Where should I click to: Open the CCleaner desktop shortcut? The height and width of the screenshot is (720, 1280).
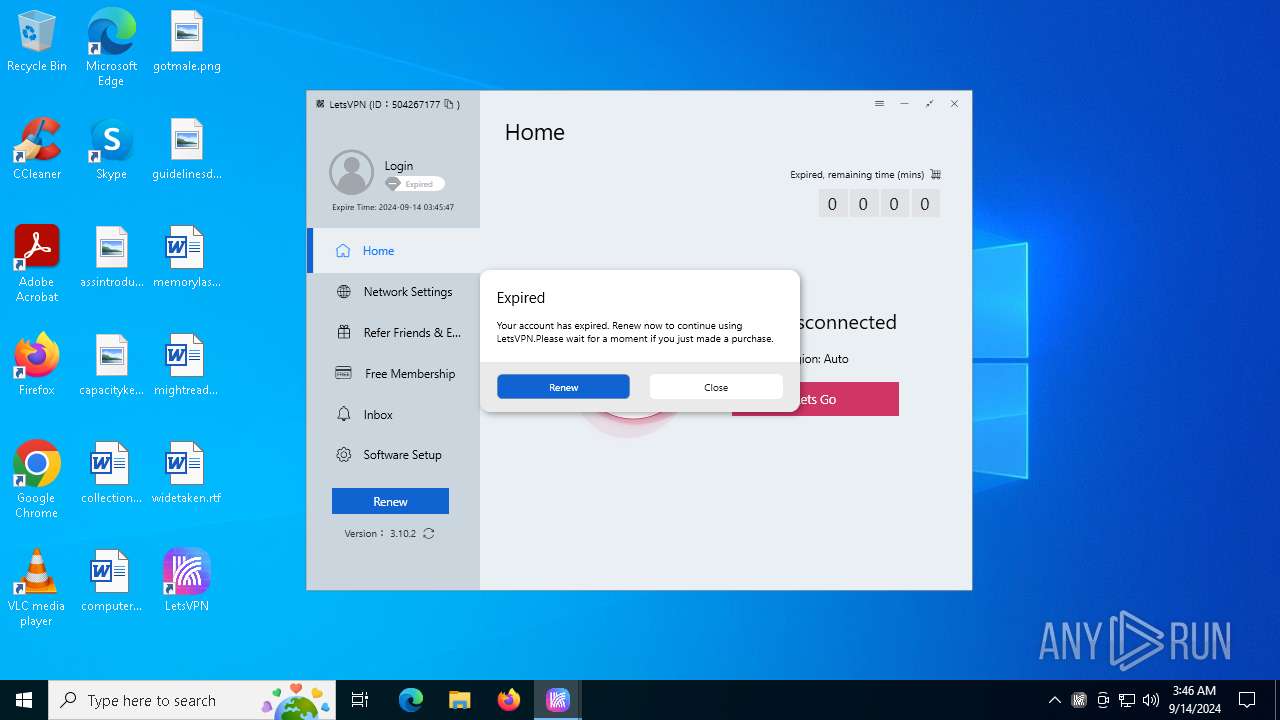[x=37, y=149]
